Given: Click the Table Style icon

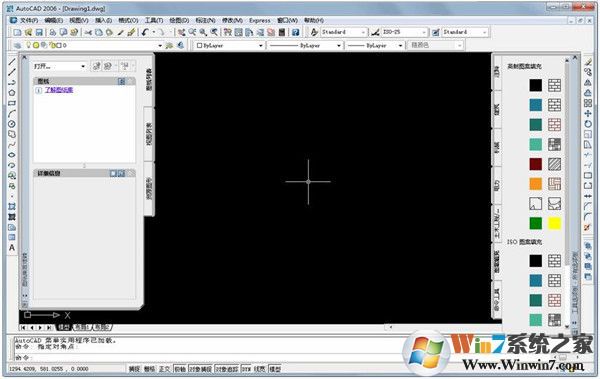Looking at the screenshot, I should 435,33.
